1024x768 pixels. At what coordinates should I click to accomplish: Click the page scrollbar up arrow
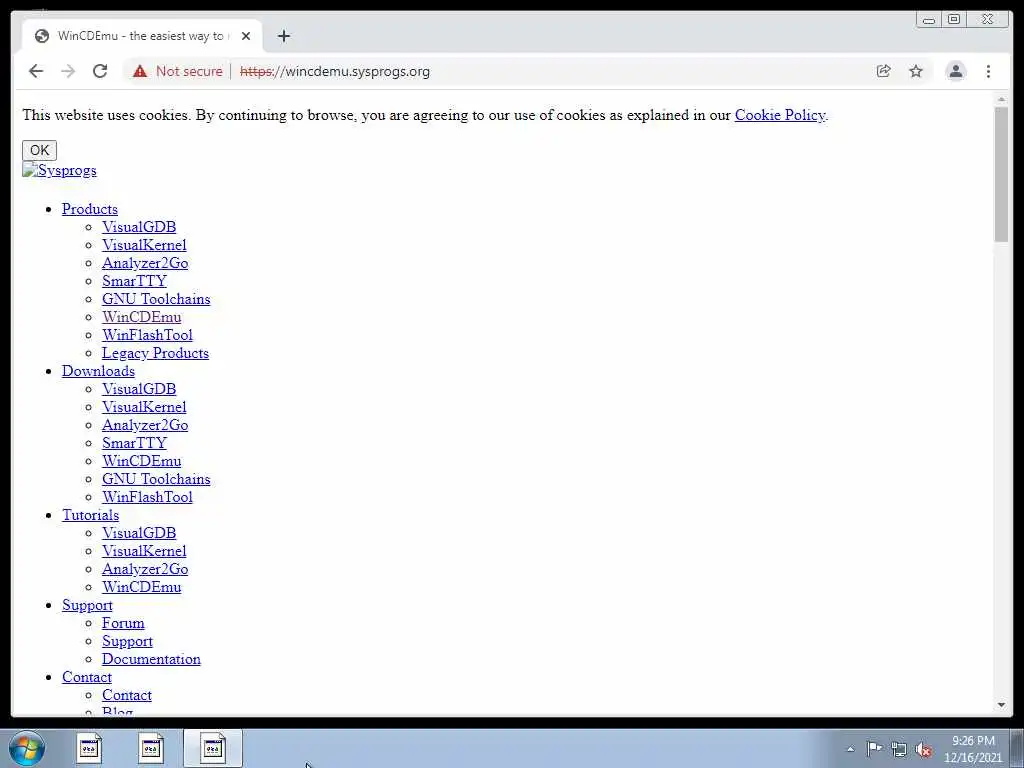pos(1001,99)
